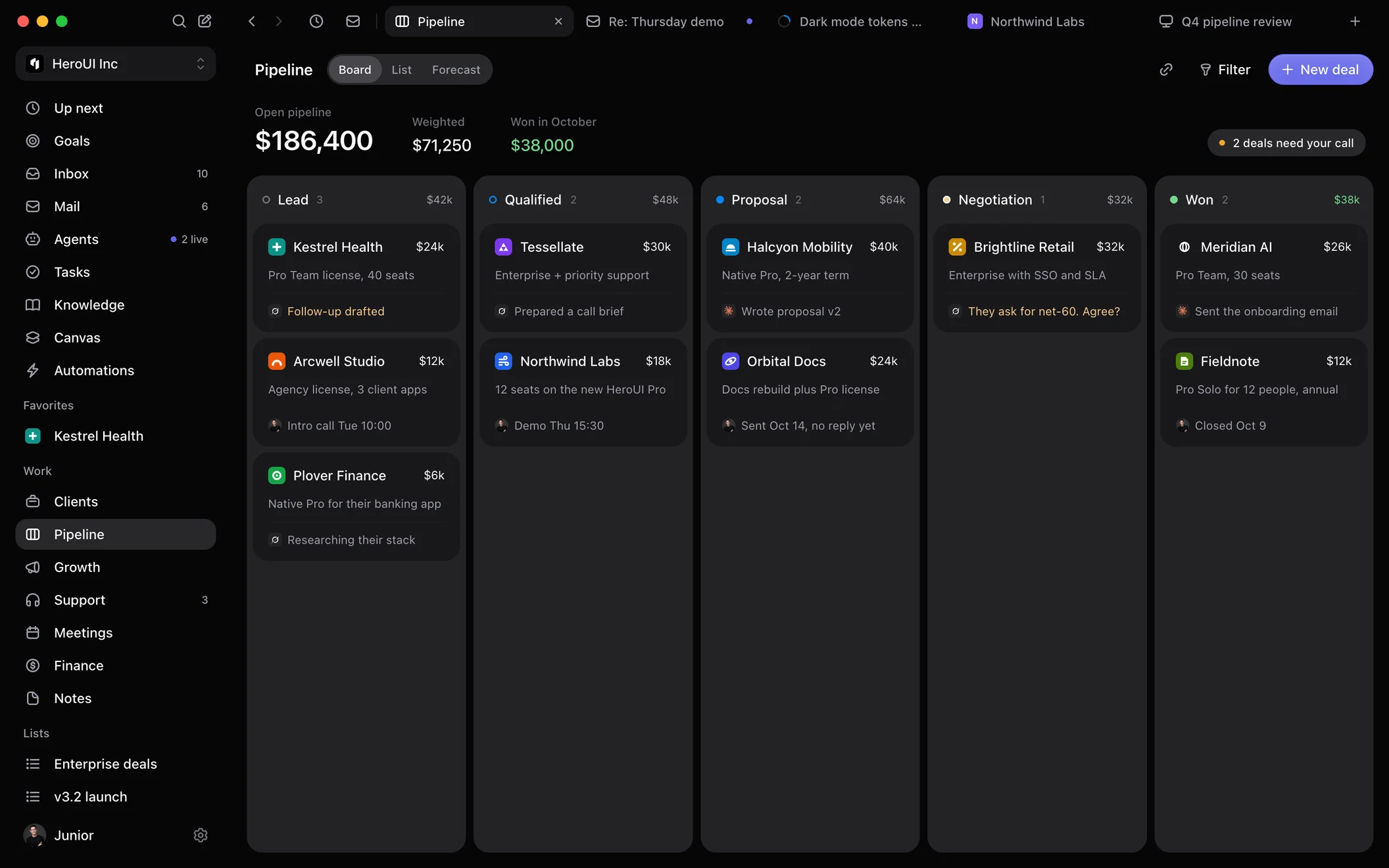Open settings gear next to Junior
The image size is (1389, 868).
[x=201, y=835]
